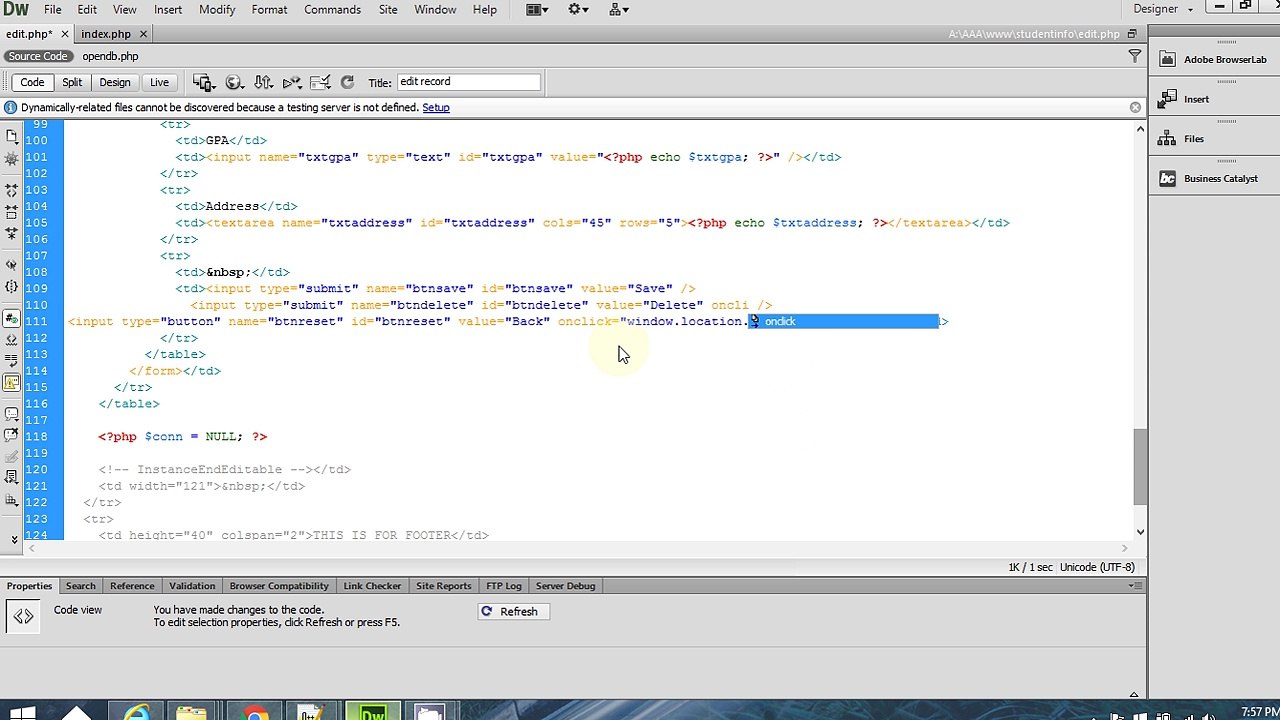Toggle highlight invalid code

(x=12, y=341)
